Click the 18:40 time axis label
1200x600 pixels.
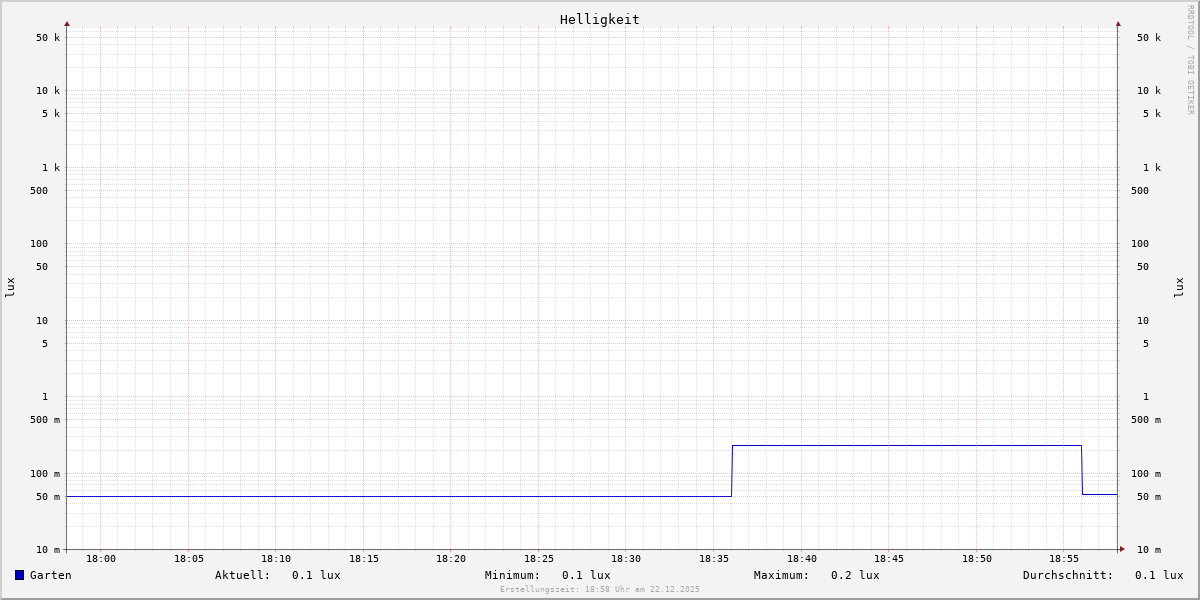802,559
